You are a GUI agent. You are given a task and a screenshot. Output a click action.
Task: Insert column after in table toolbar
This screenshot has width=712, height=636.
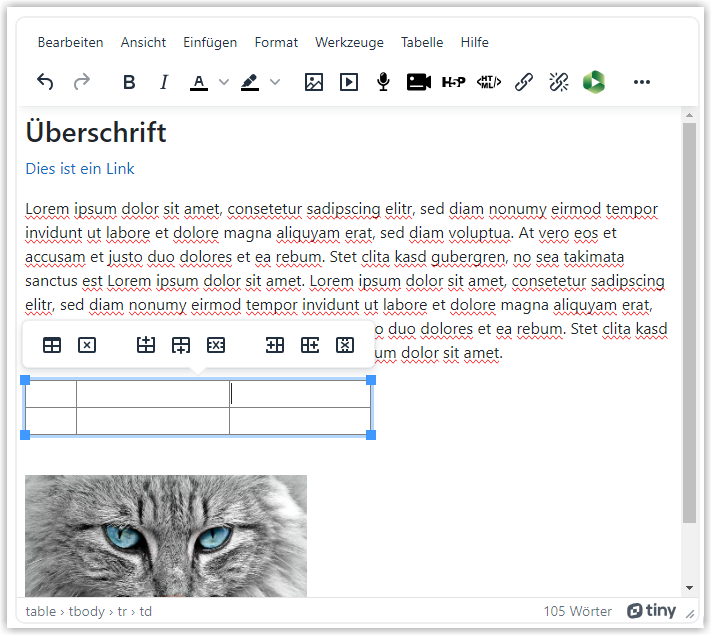[310, 345]
